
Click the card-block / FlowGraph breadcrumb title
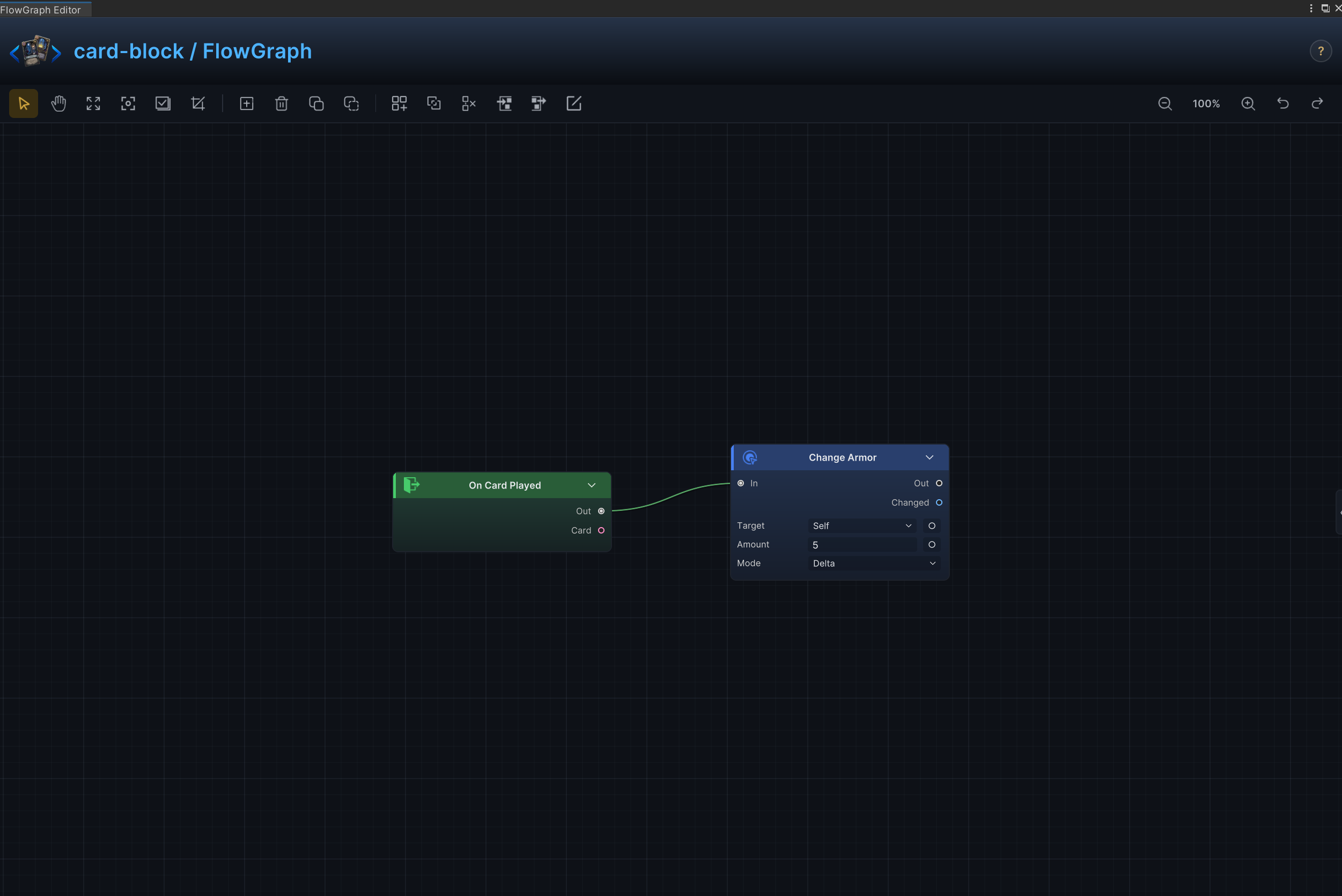point(193,51)
